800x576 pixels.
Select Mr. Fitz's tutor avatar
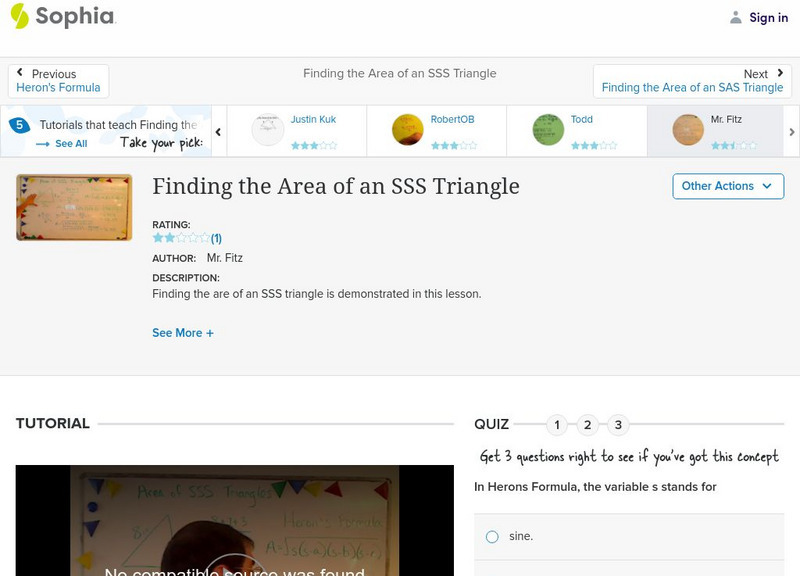pos(688,127)
